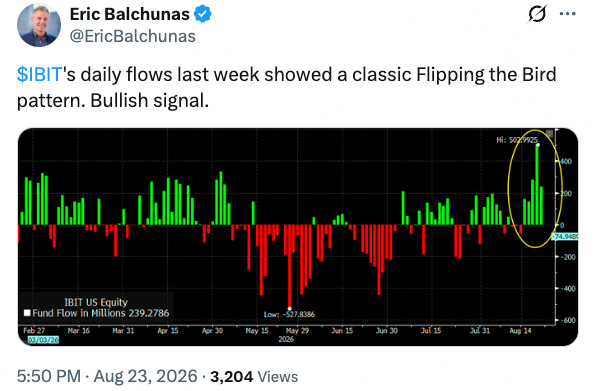Click the highlighted 03/03/26 date tag
The image size is (596, 391).
[x=43, y=339]
